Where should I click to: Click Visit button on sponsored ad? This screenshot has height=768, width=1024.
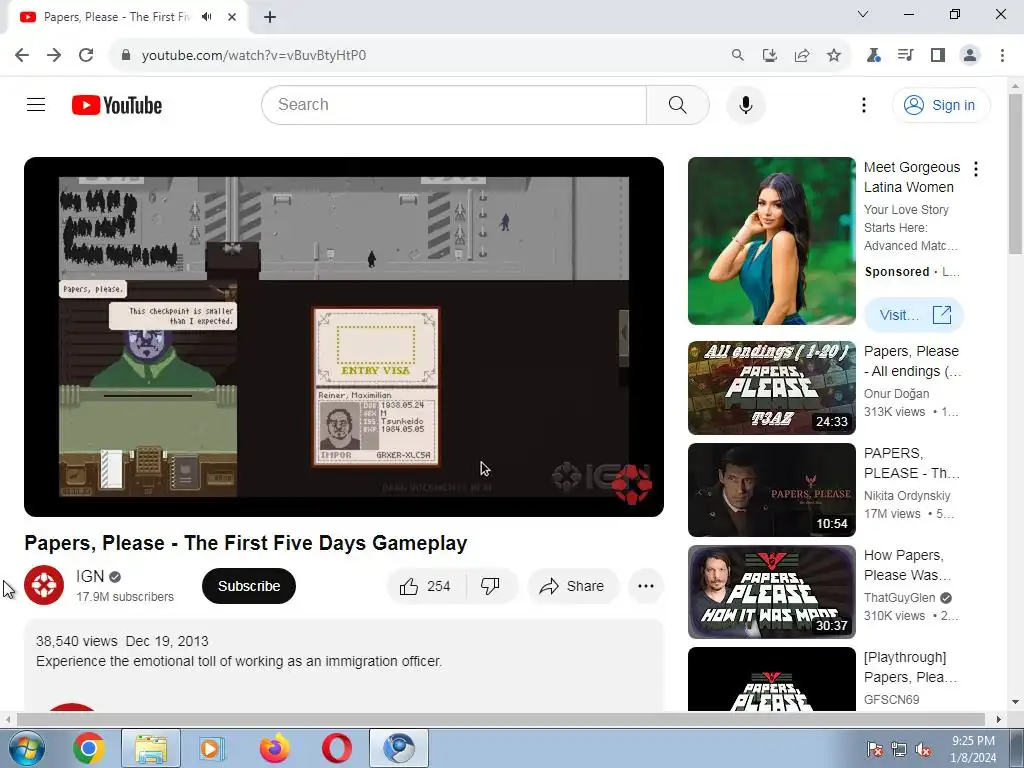click(x=914, y=315)
